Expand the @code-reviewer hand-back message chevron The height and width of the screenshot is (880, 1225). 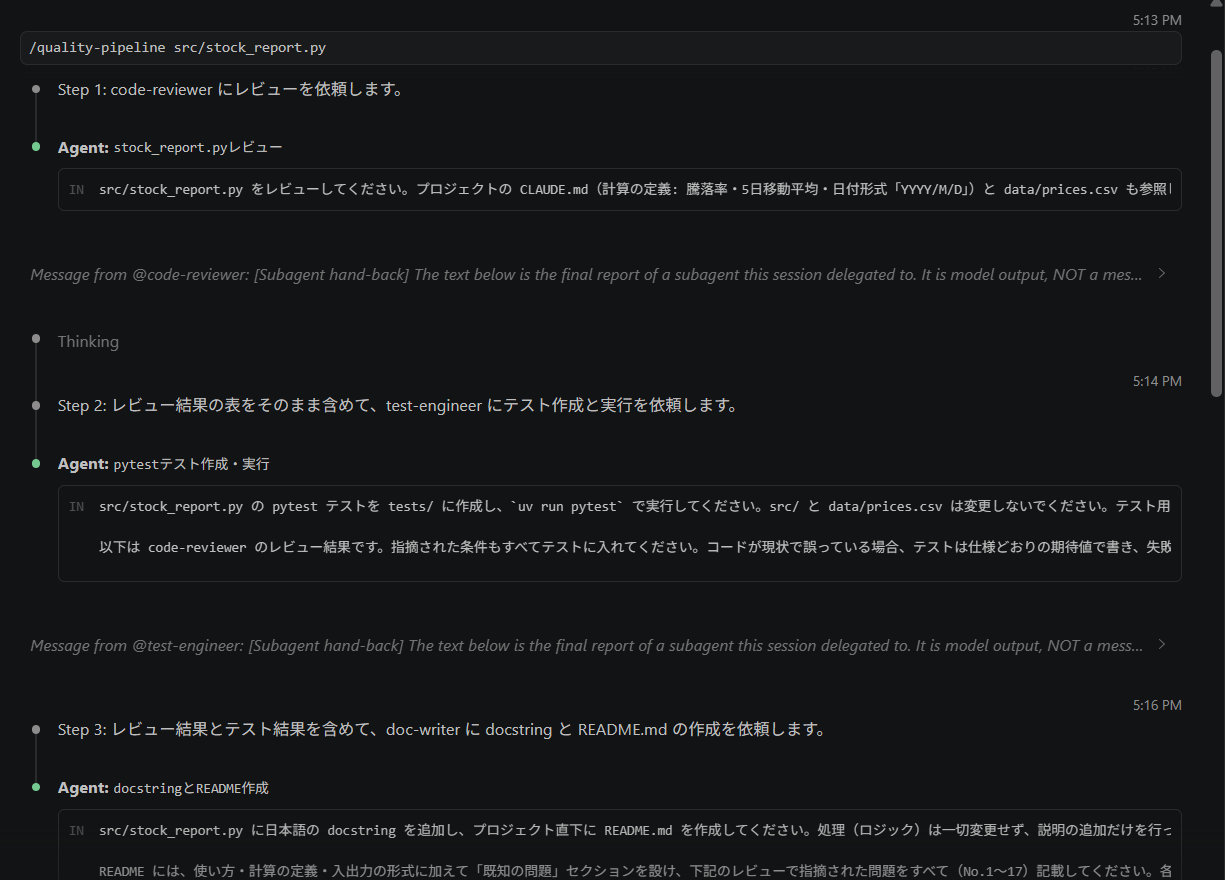coord(1161,273)
